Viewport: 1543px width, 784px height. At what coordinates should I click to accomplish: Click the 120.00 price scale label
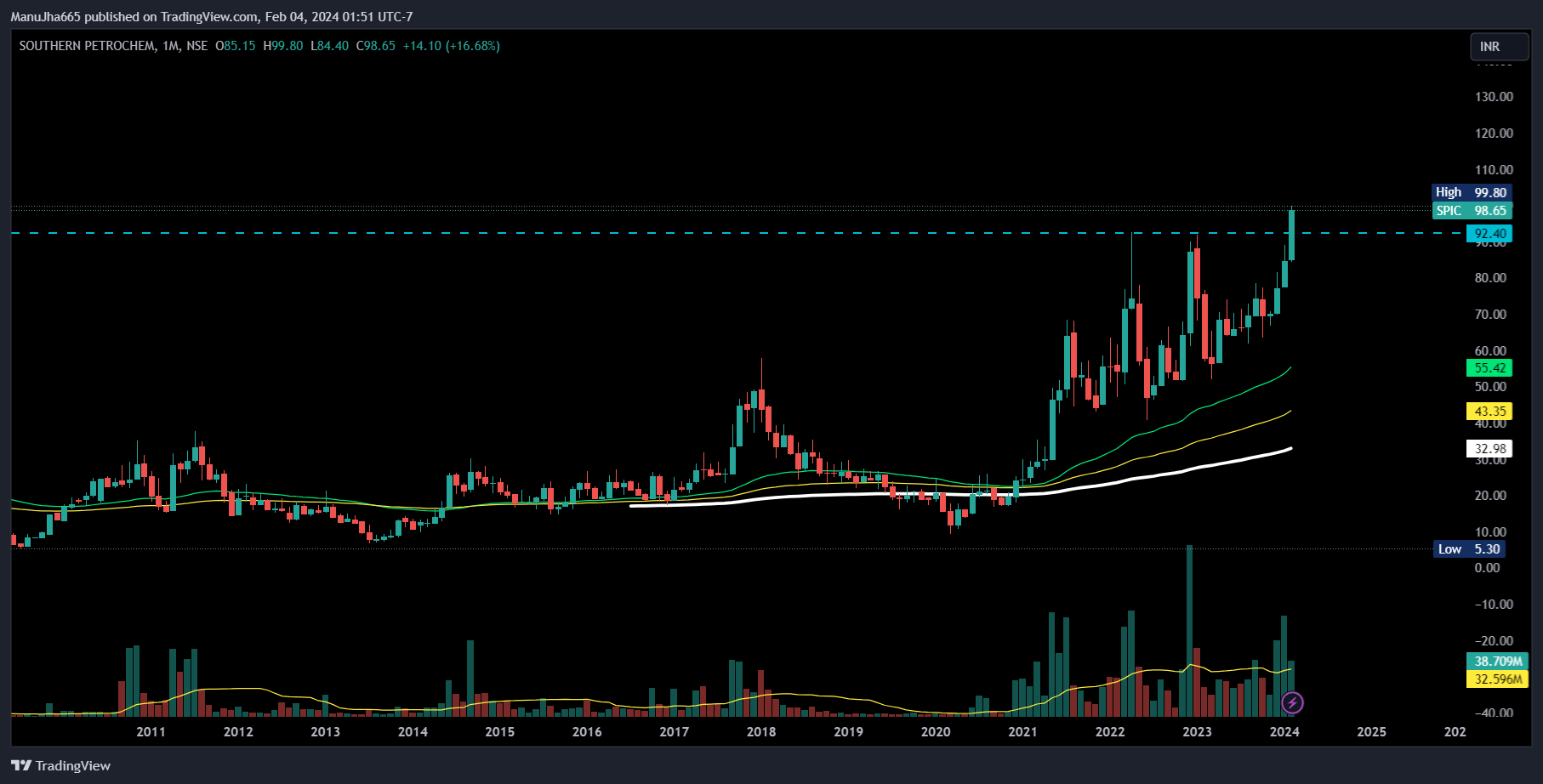1495,134
